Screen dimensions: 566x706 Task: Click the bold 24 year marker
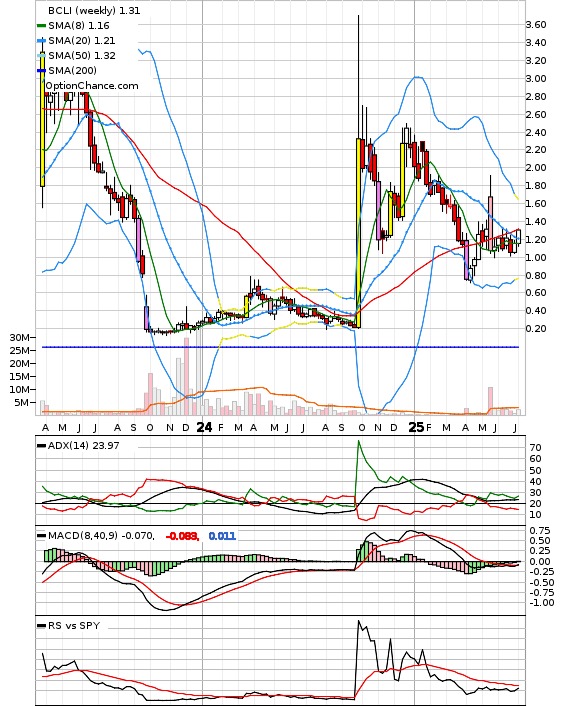click(204, 427)
